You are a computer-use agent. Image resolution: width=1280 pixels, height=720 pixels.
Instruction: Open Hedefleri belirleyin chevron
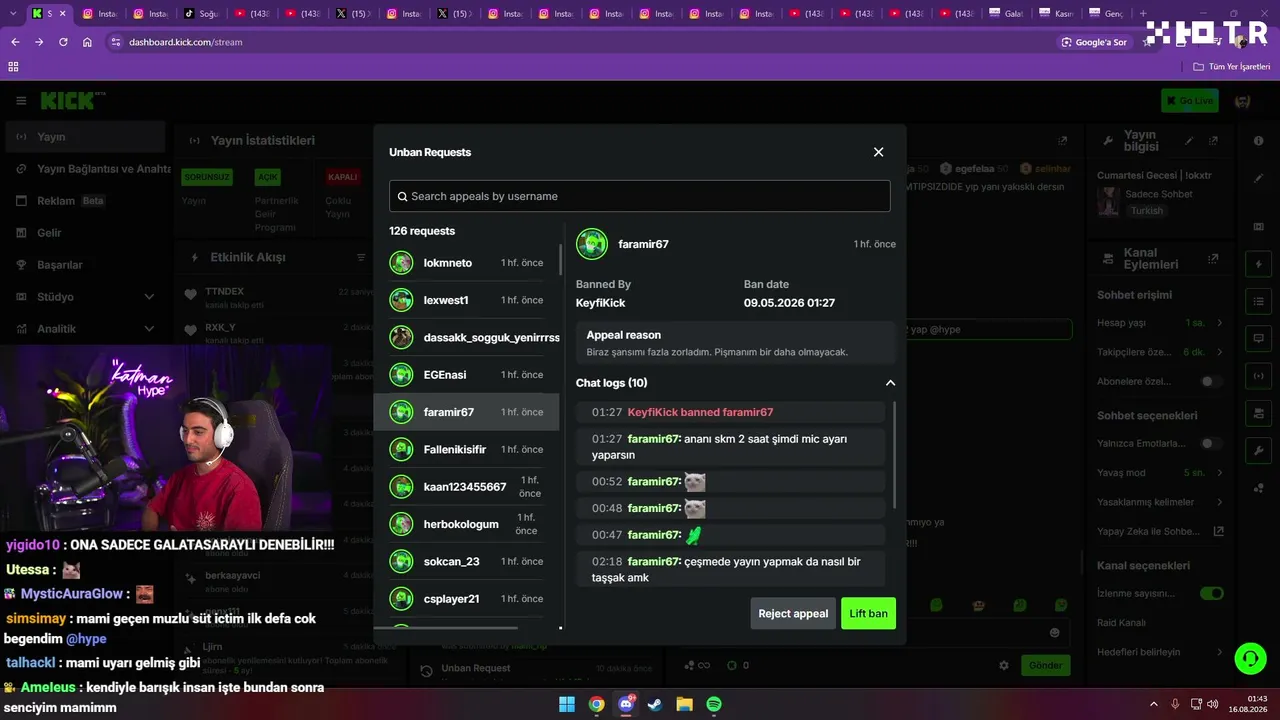1219,652
